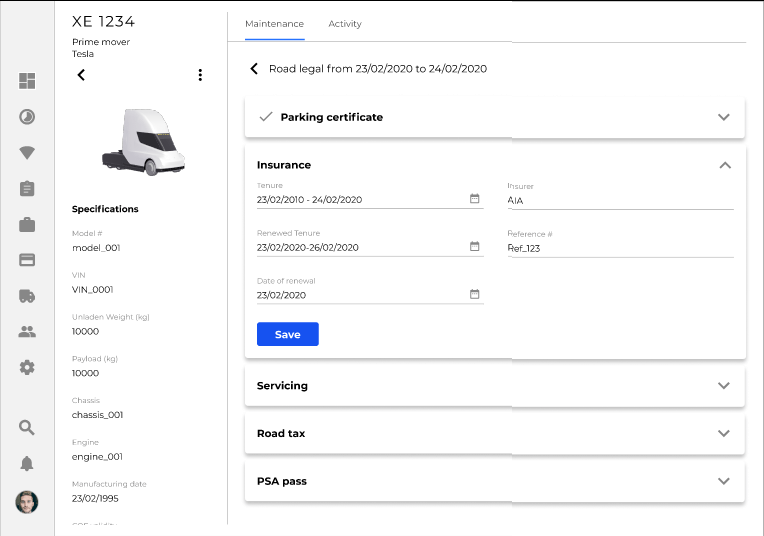
Task: Expand the Road tax section
Action: pyautogui.click(x=724, y=434)
